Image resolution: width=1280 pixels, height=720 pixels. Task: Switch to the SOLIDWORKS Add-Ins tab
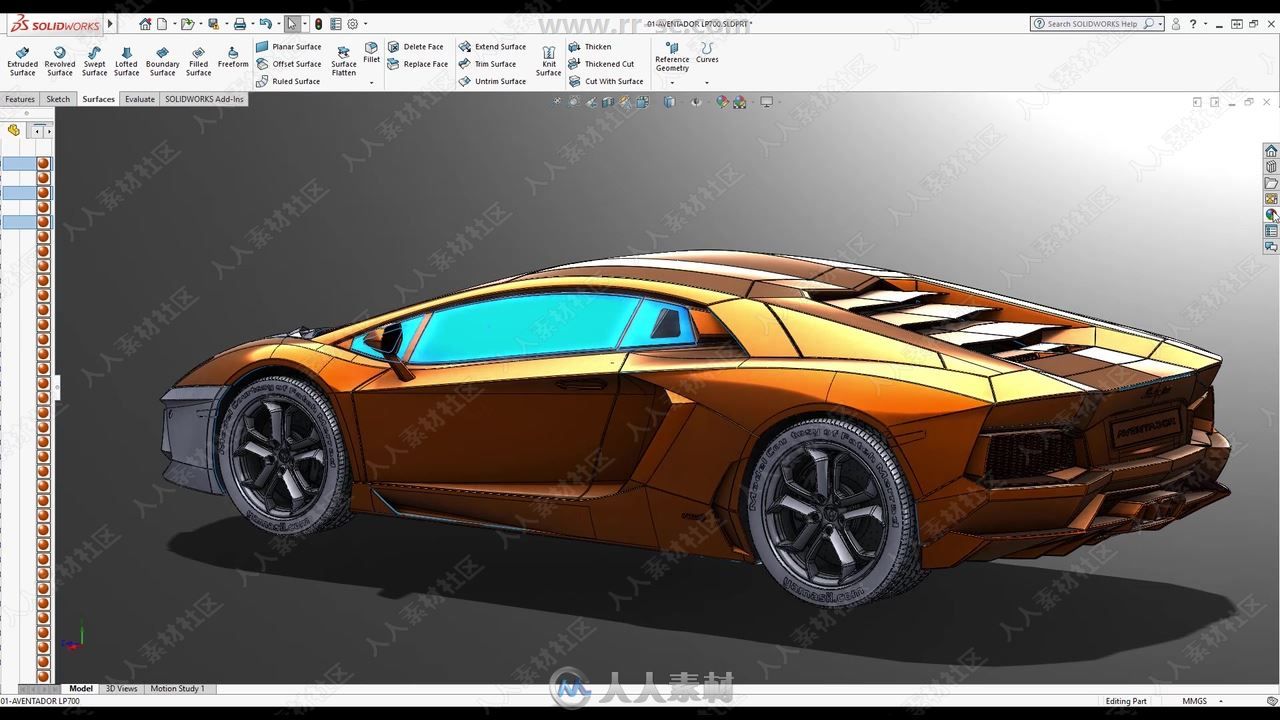204,99
